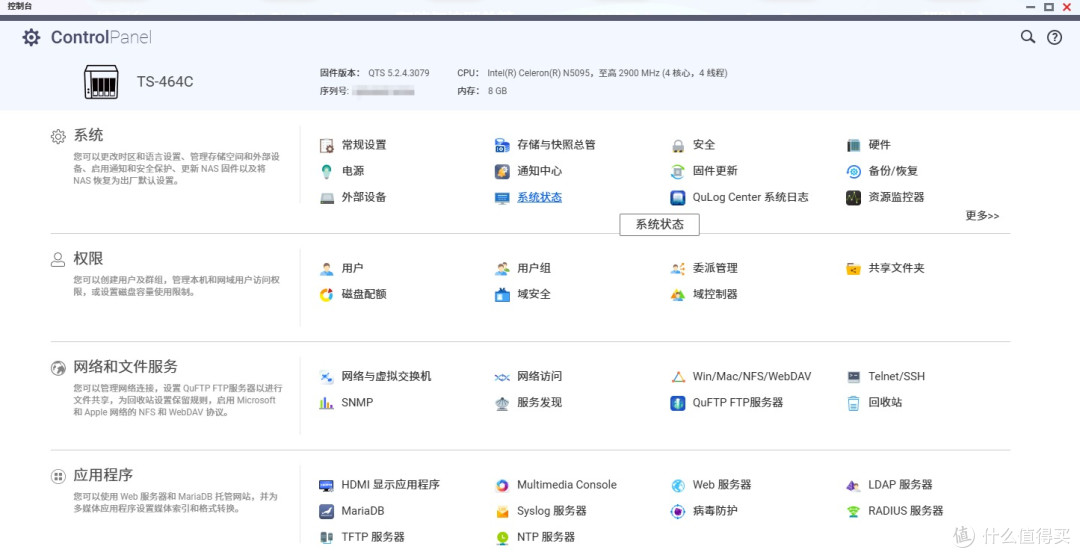This screenshot has width=1080, height=558.
Task: Click the QuFTP FTP服务器 icon
Action: [x=678, y=403]
